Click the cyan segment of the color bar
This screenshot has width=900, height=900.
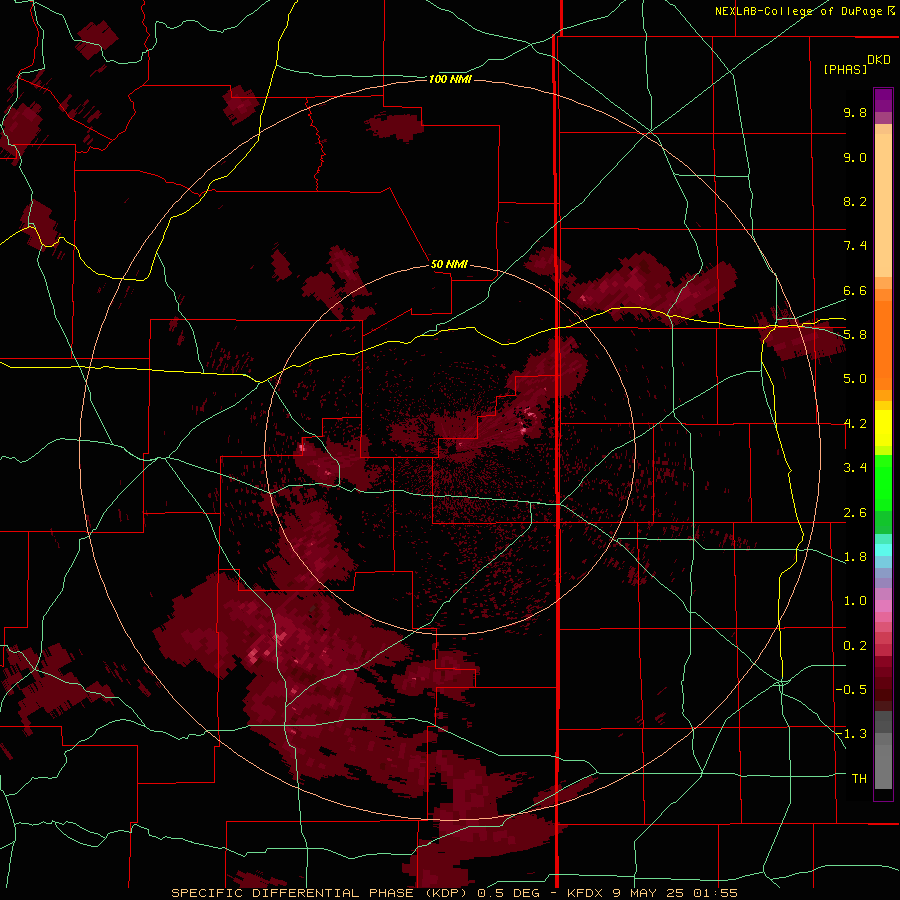(883, 550)
